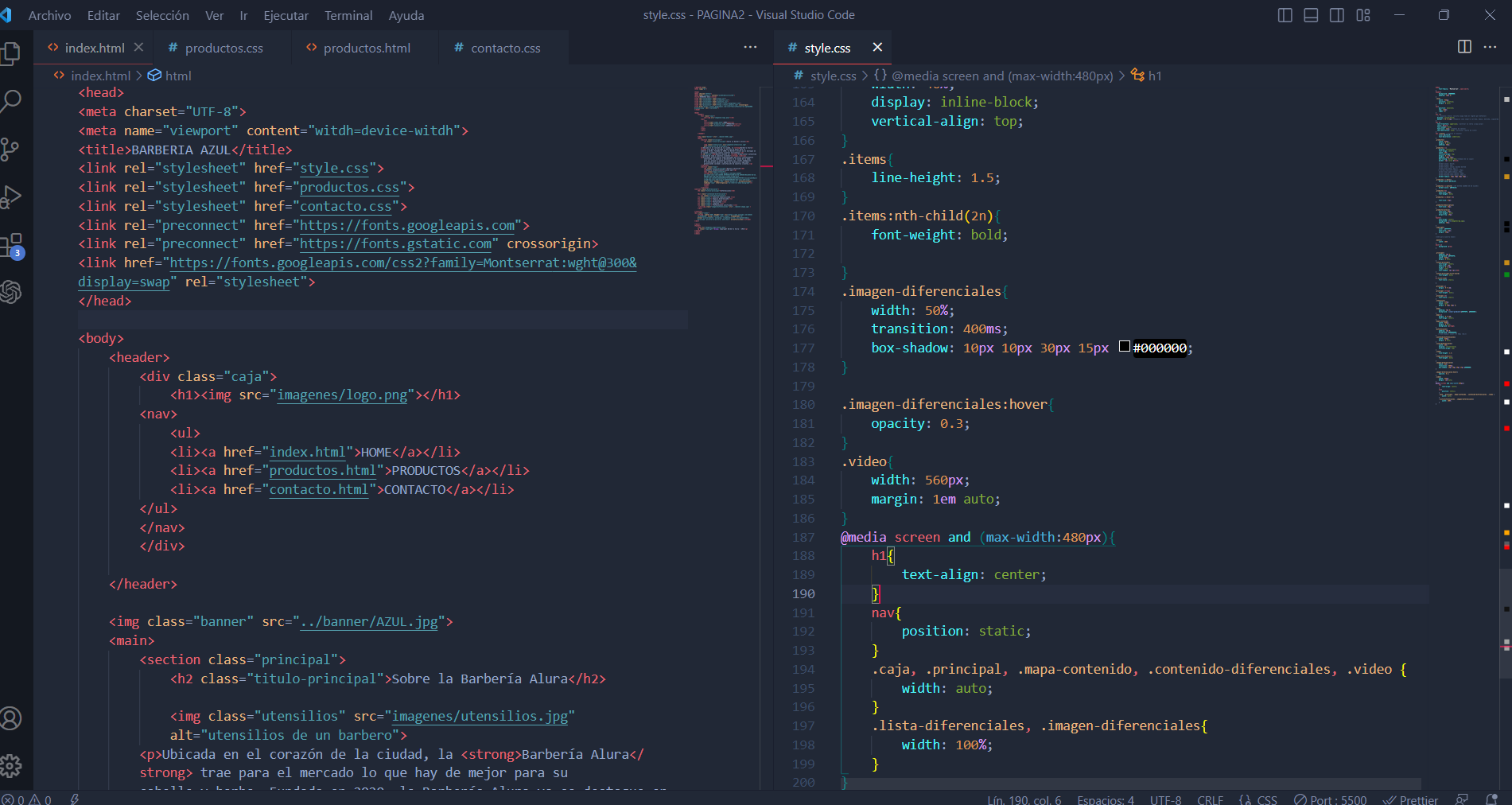Follow imagenes/logo.png src link
1512x805 pixels.
[342, 395]
